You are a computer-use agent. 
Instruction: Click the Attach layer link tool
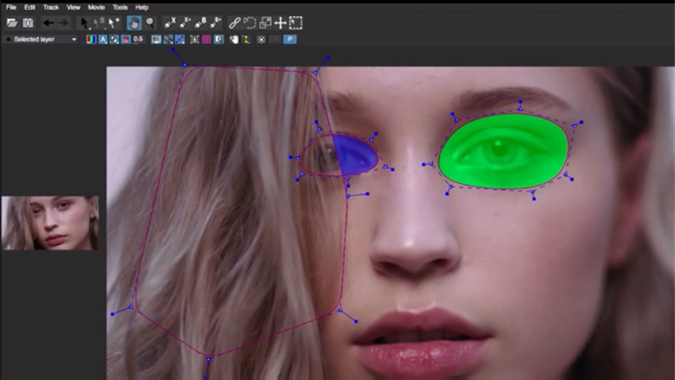pos(234,23)
